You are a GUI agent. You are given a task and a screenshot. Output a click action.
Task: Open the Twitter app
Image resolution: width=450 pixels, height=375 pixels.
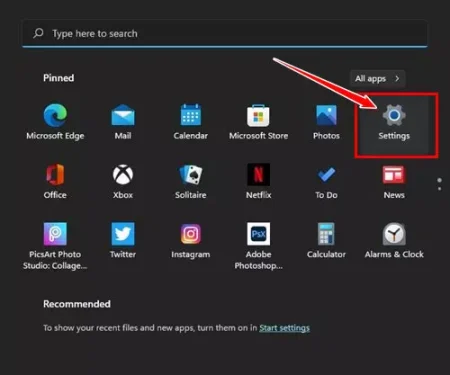coord(123,241)
